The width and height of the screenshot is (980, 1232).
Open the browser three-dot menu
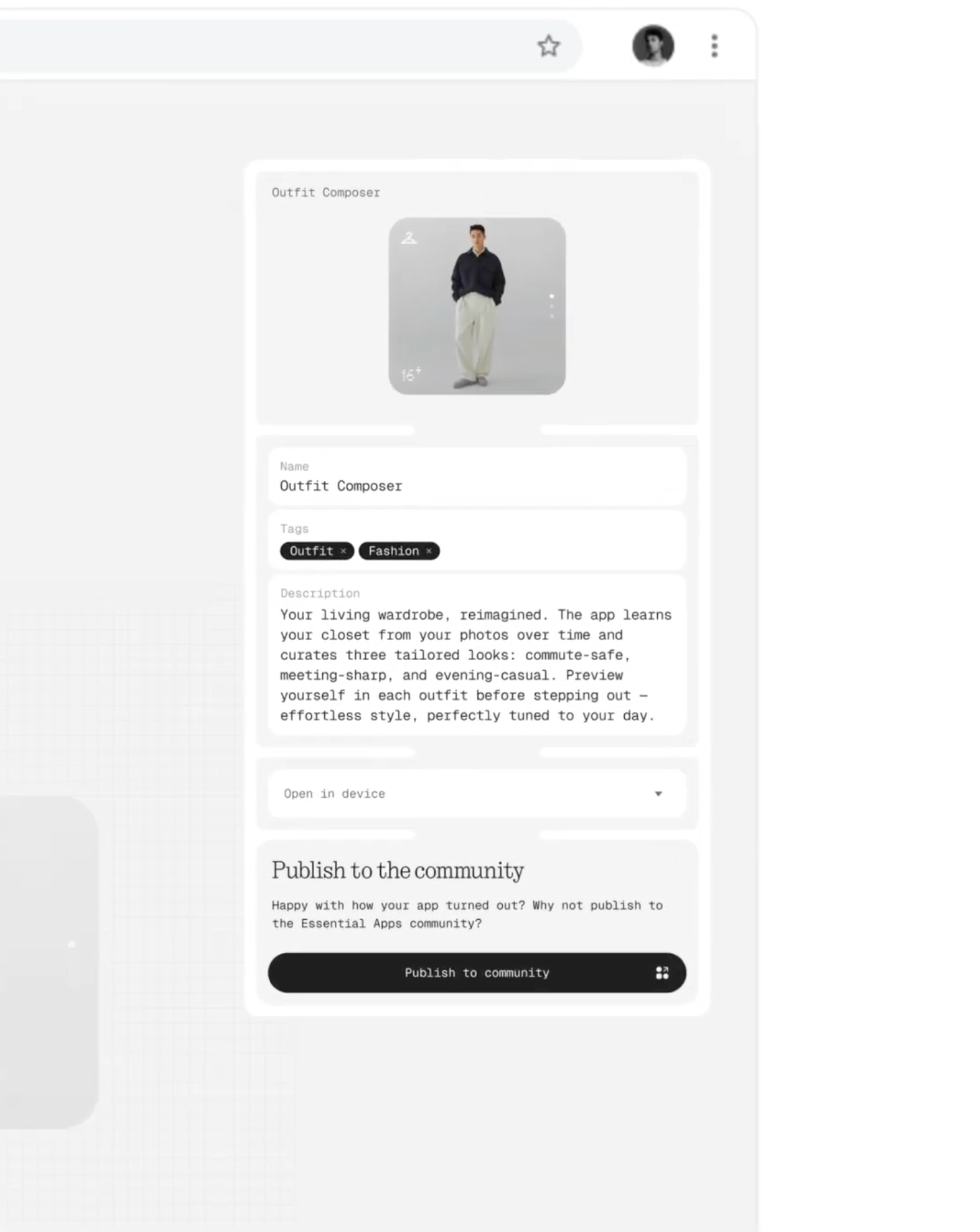pyautogui.click(x=714, y=46)
